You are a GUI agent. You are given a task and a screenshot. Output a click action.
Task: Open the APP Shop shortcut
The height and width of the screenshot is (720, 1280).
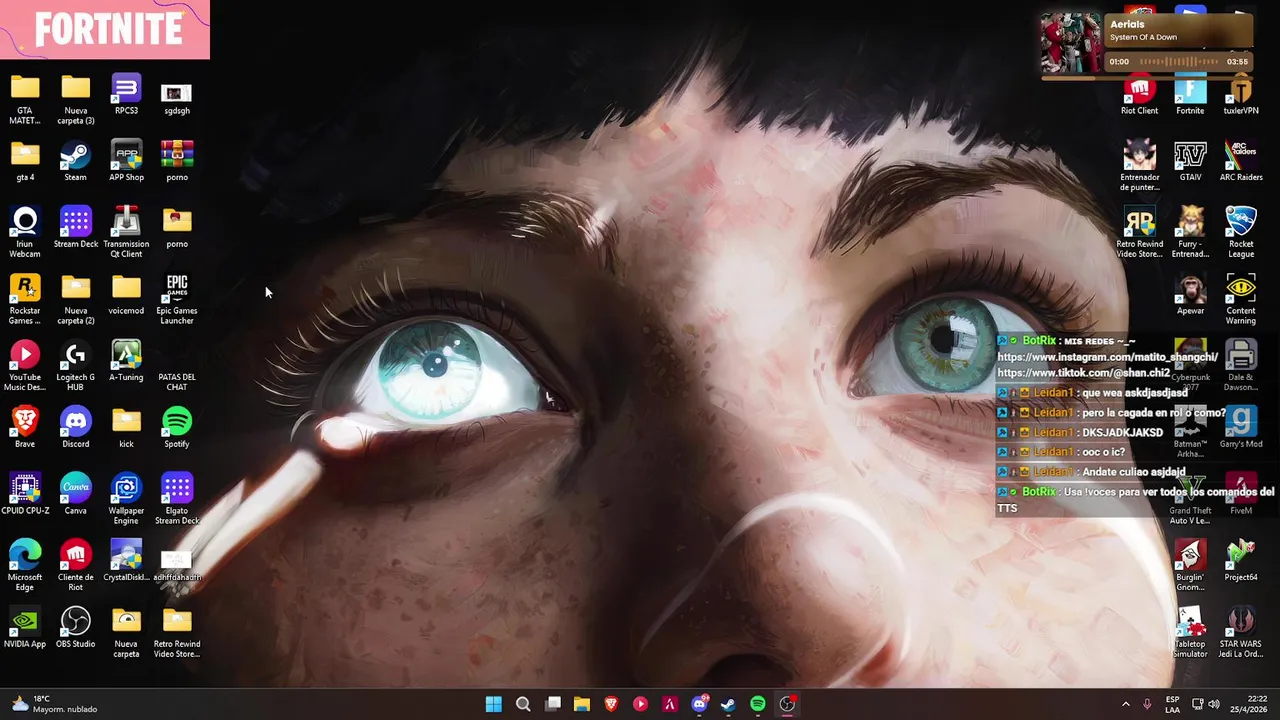point(126,162)
